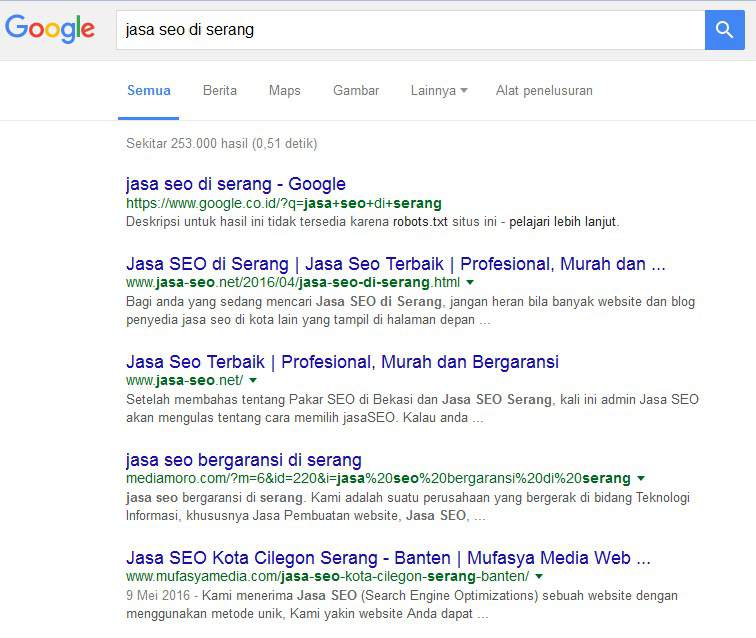The height and width of the screenshot is (638, 756).
Task: Switch to the Berita tab
Action: pyautogui.click(x=220, y=91)
